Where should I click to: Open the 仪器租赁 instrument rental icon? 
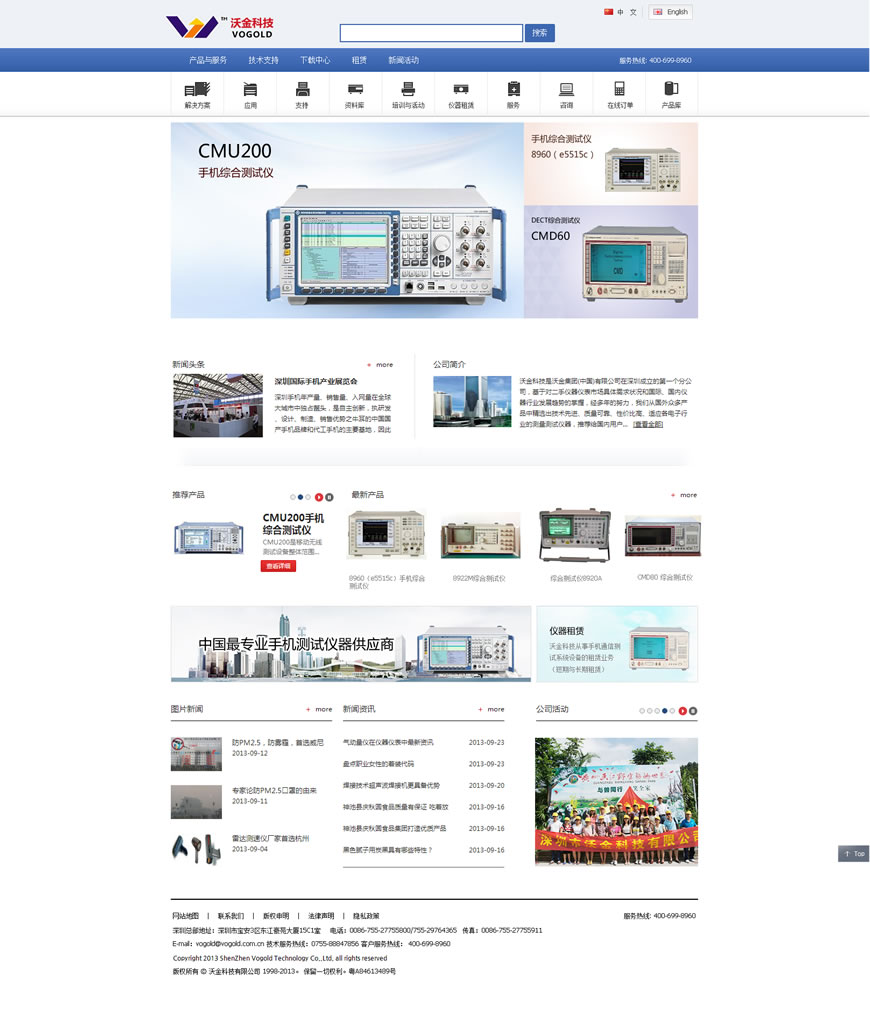pyautogui.click(x=461, y=95)
